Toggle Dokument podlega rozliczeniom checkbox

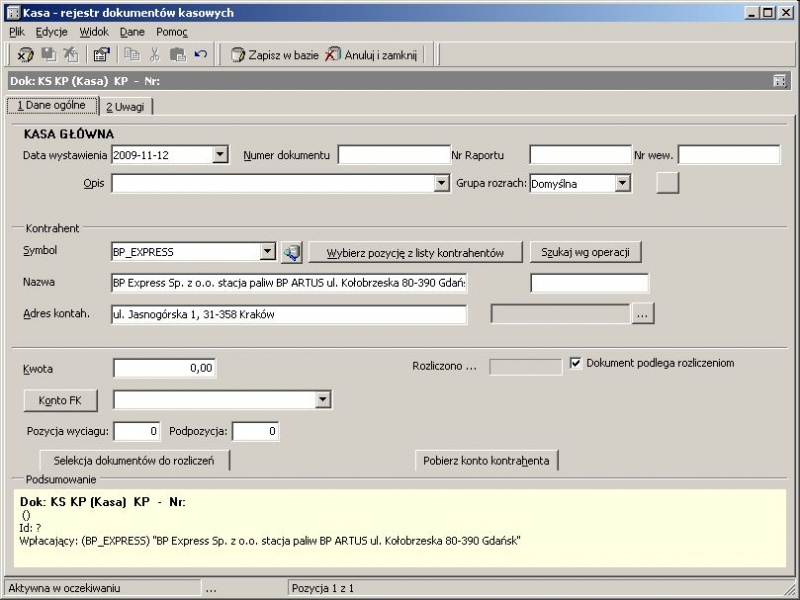pyautogui.click(x=576, y=363)
